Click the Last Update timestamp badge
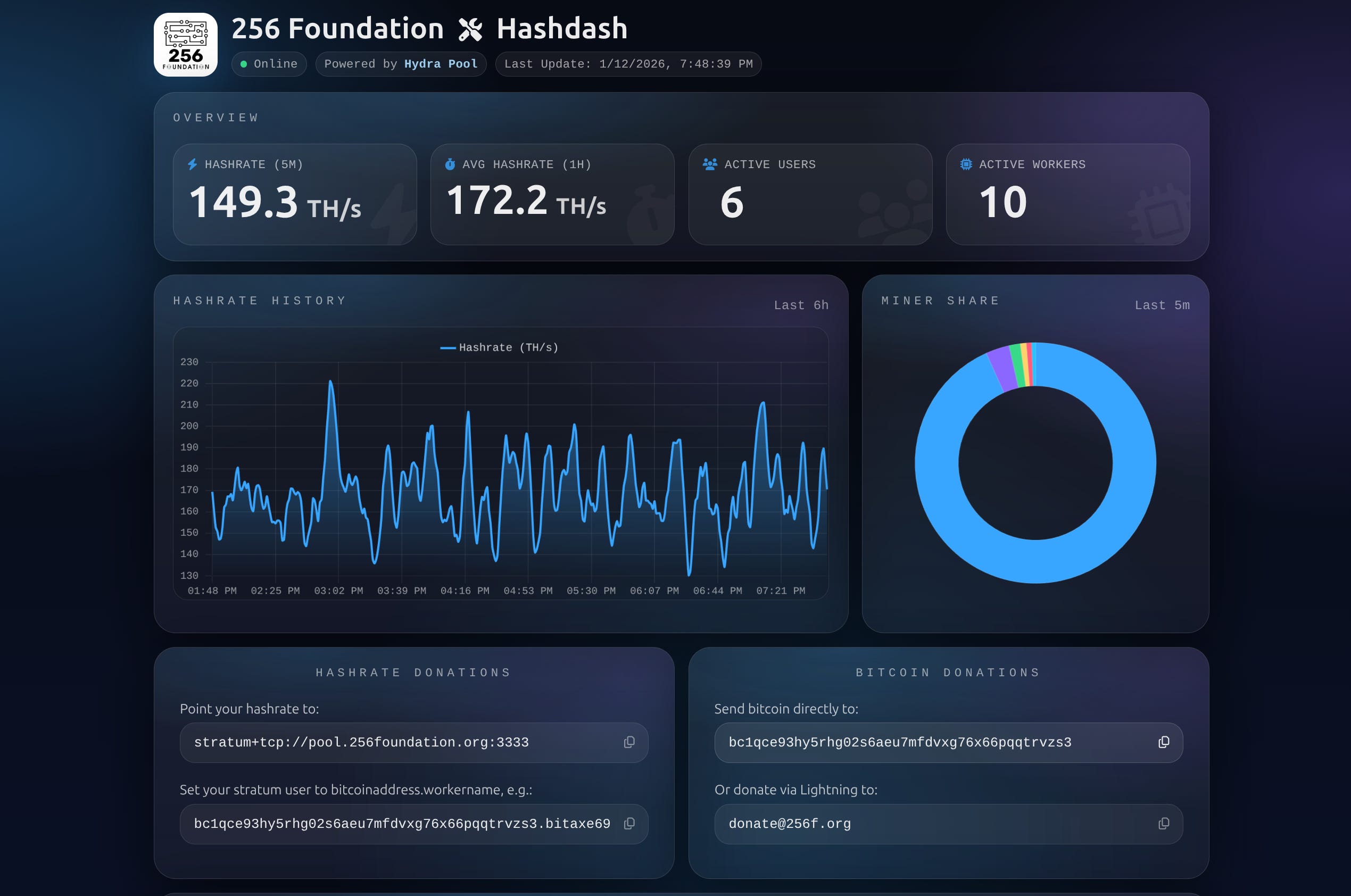The width and height of the screenshot is (1351, 896). [627, 64]
